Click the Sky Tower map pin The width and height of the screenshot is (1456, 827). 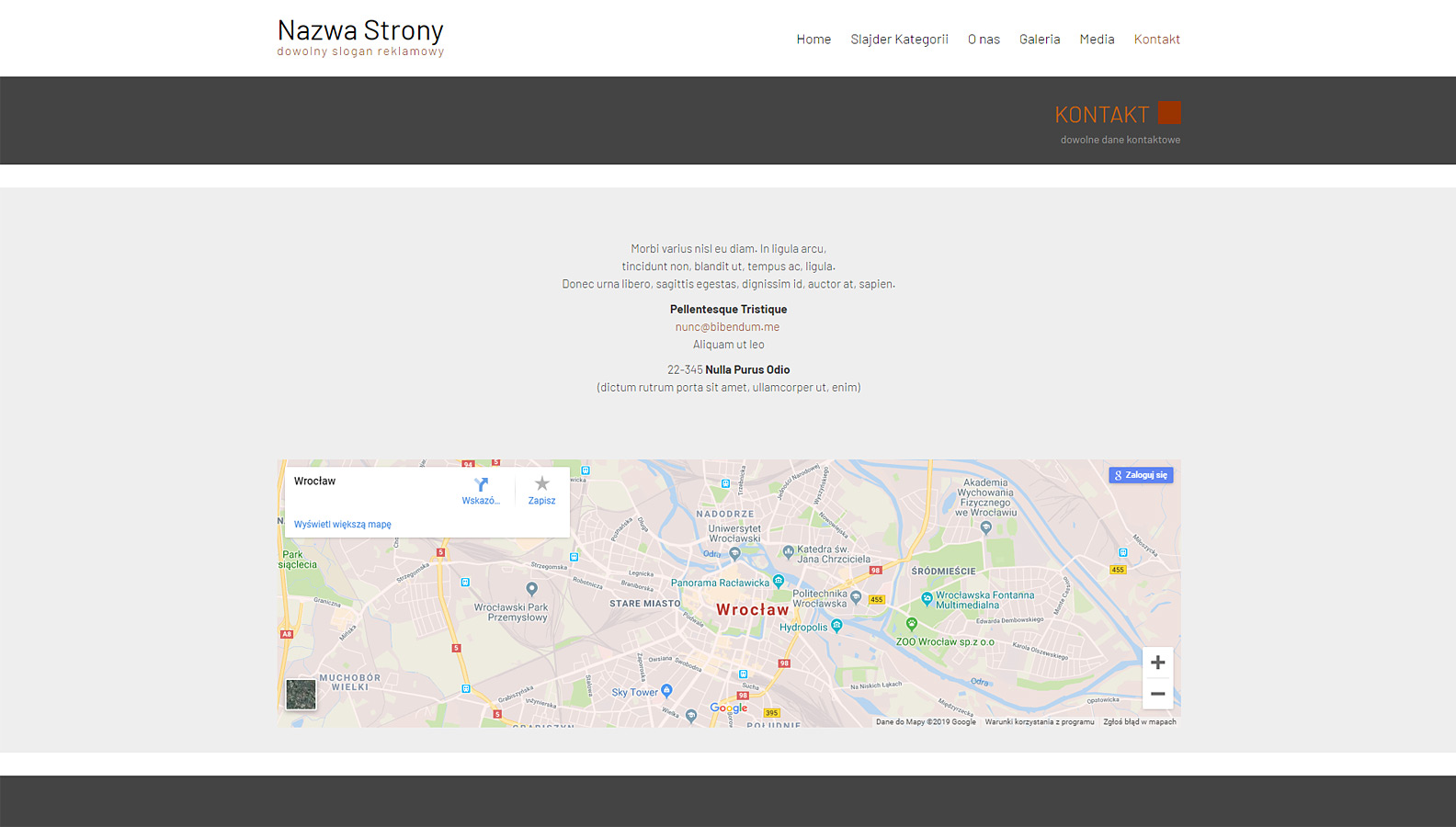[667, 690]
